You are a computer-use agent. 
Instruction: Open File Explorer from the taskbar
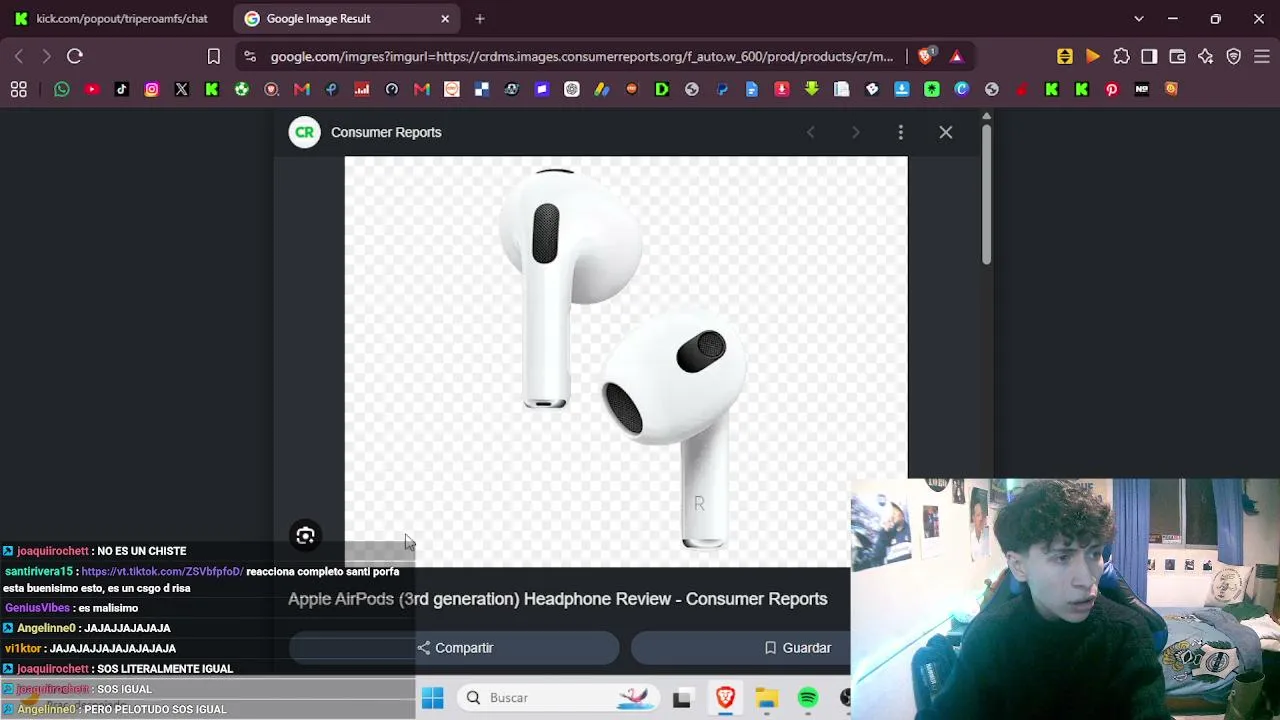(x=767, y=698)
